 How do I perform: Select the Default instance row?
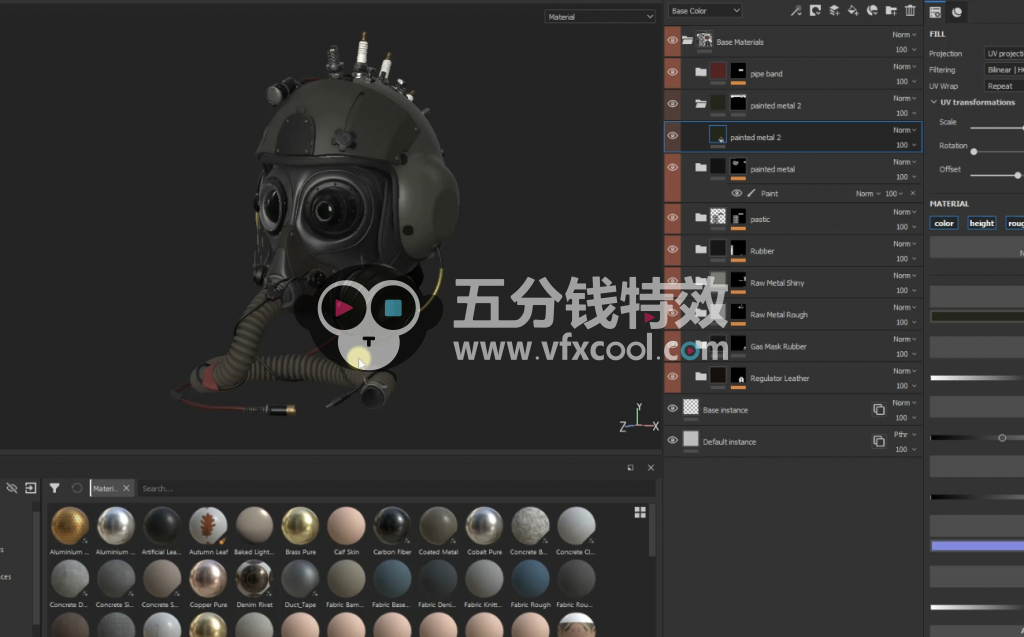tap(793, 442)
